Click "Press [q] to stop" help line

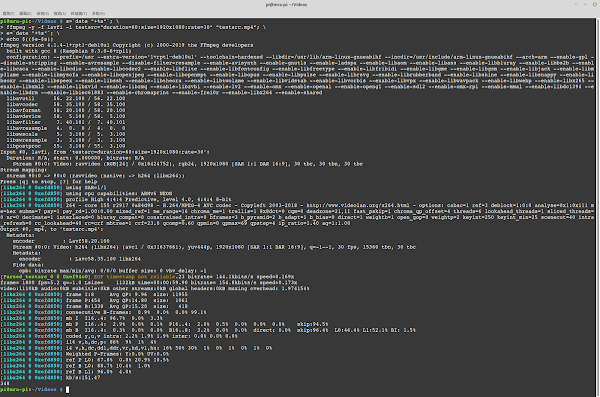point(49,181)
